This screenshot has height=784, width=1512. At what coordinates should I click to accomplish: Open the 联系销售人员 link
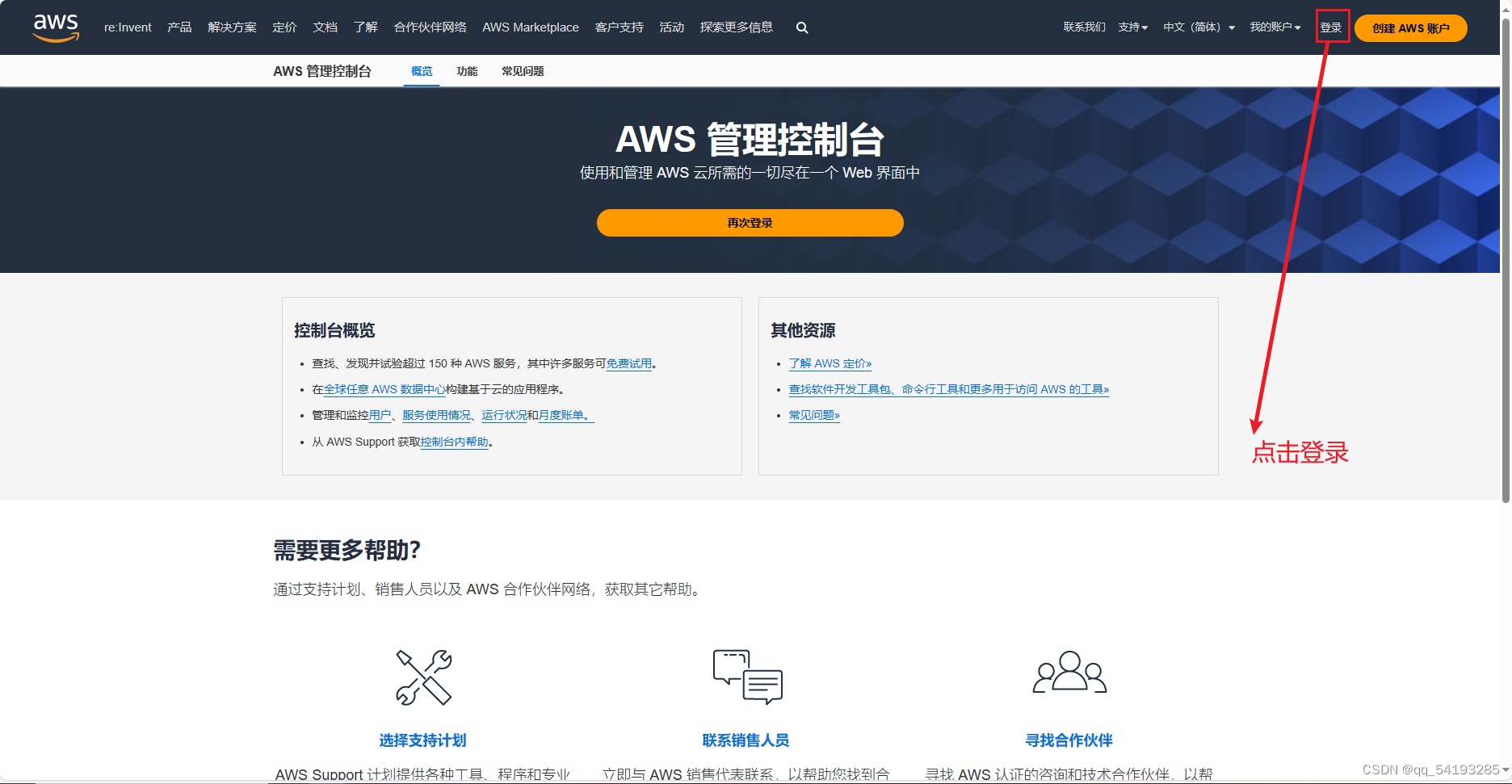(x=746, y=740)
